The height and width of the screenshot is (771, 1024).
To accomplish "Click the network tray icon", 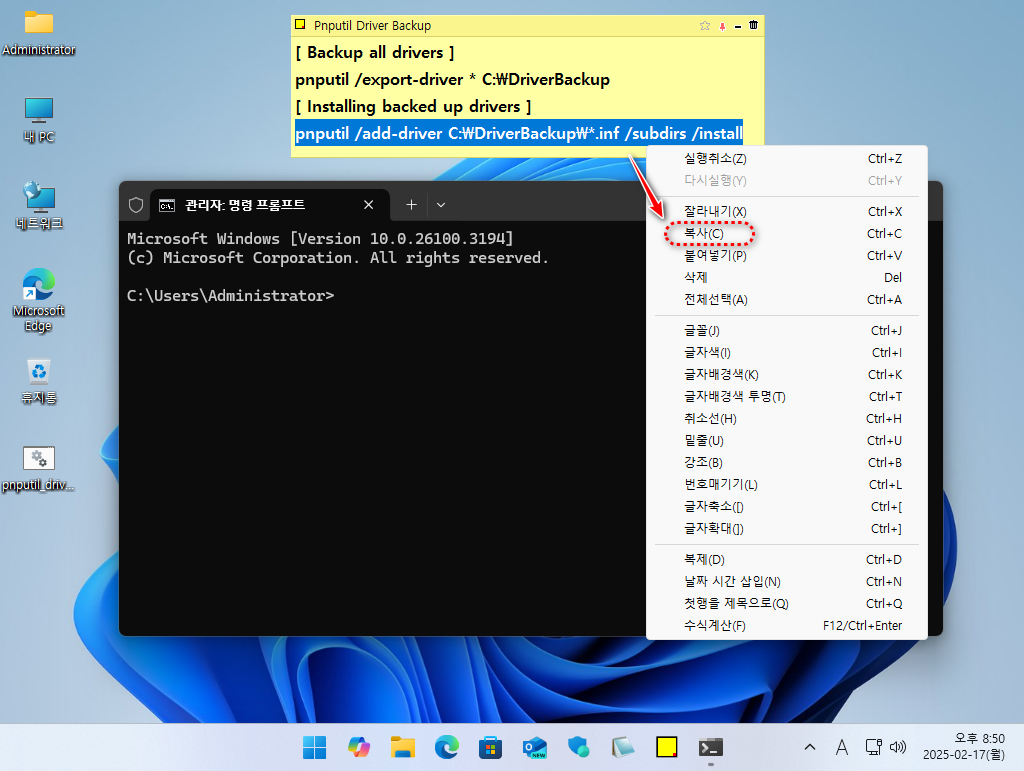I will click(873, 747).
